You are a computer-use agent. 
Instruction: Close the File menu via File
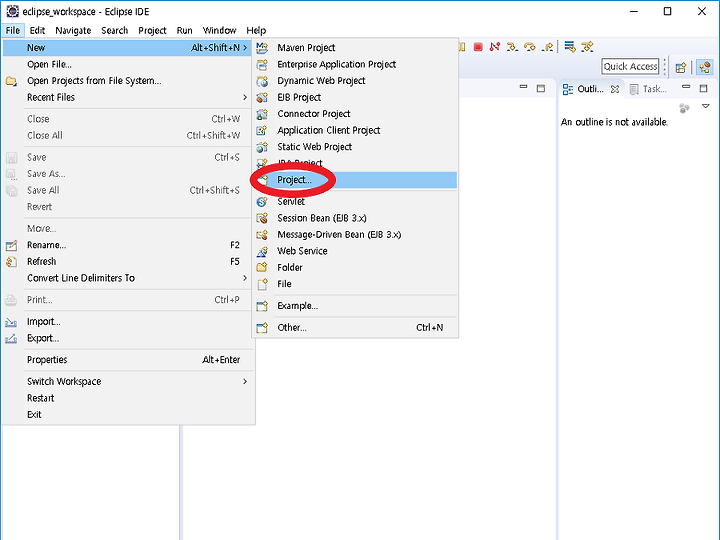pos(13,30)
